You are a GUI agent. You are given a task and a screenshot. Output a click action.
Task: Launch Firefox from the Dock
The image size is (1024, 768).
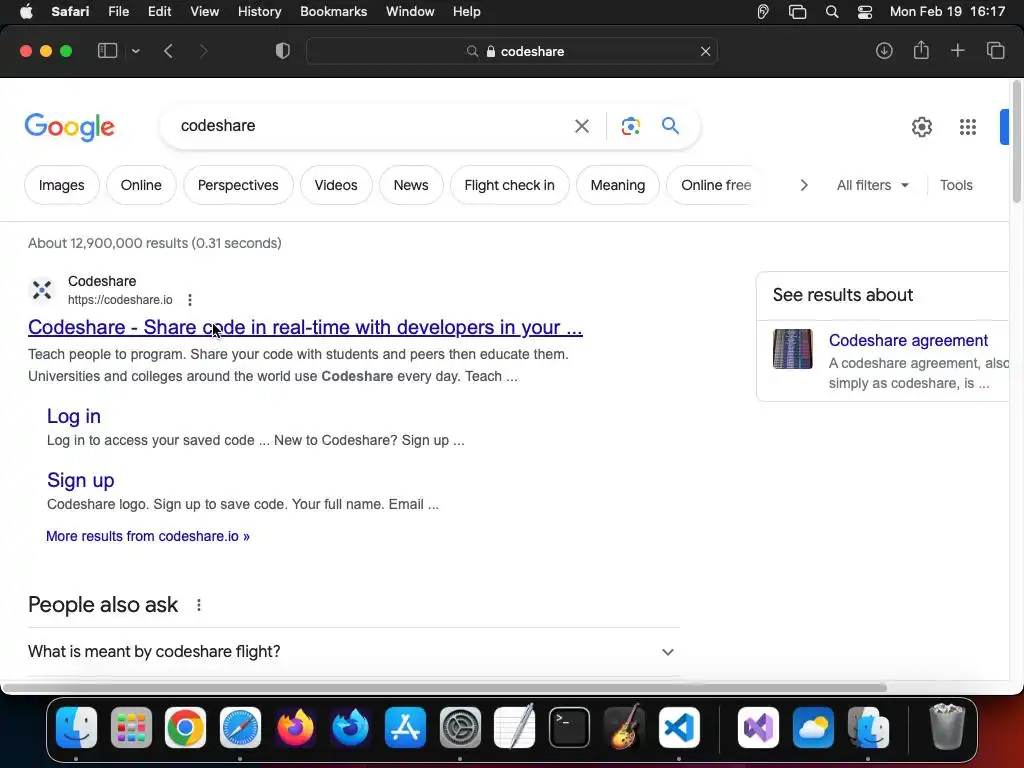tap(295, 728)
